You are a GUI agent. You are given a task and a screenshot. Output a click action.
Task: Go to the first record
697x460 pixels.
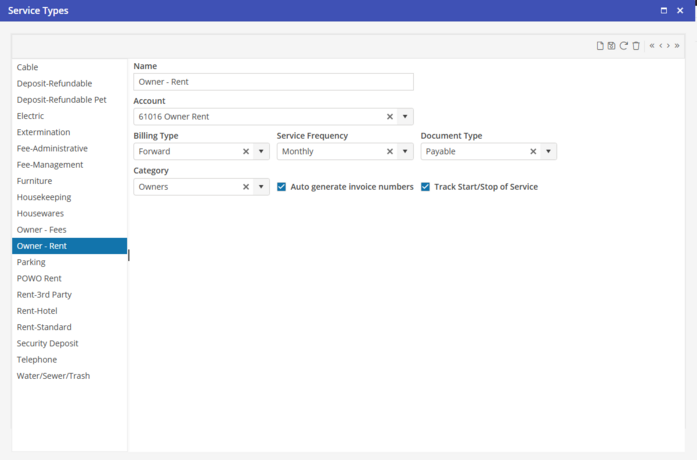pyautogui.click(x=652, y=46)
